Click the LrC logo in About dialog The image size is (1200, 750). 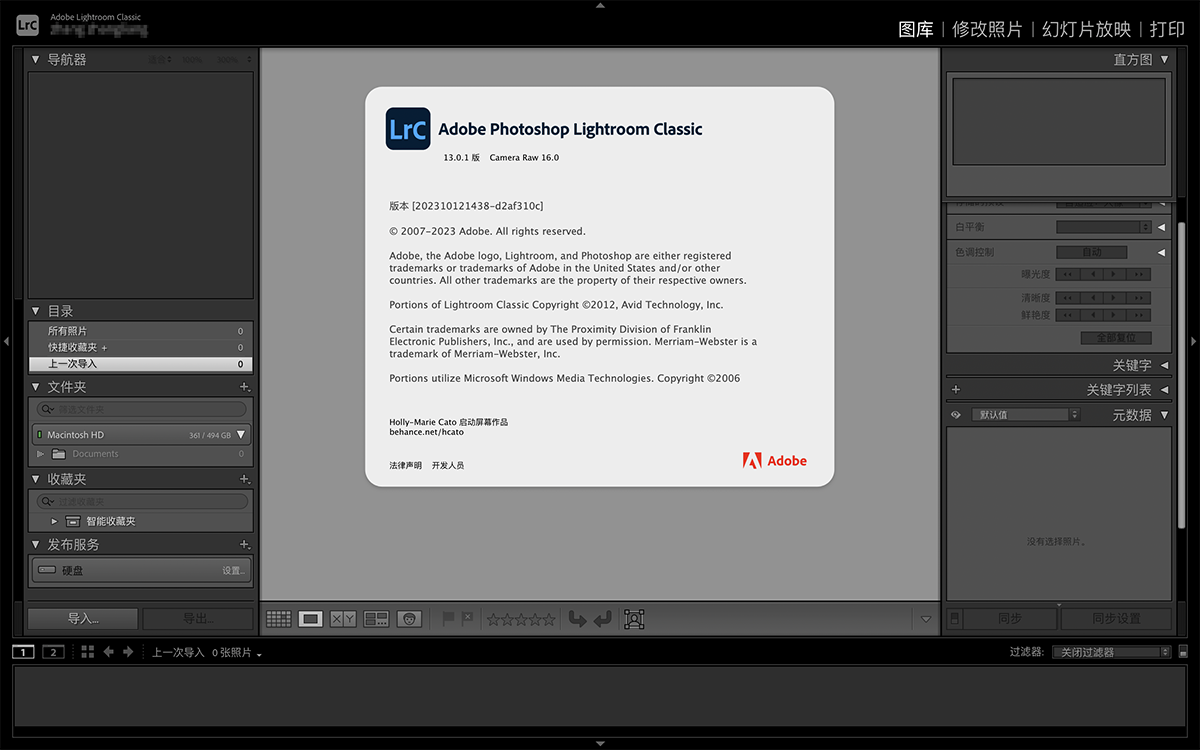[x=408, y=129]
